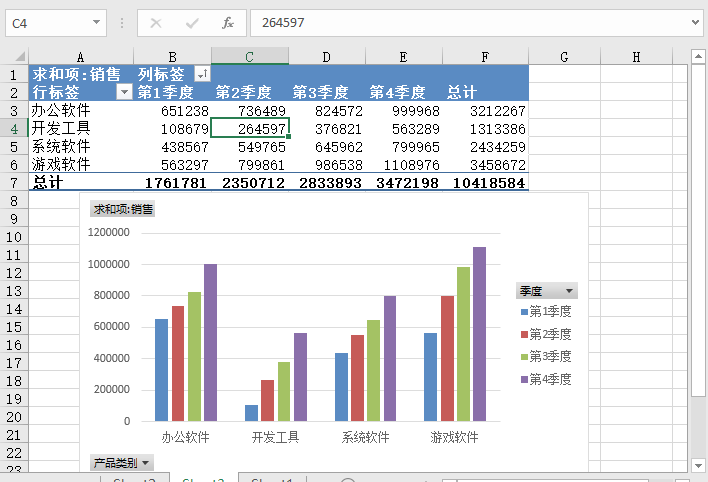Select row 4 header
This screenshot has height=482, width=708.
pyautogui.click(x=14, y=129)
